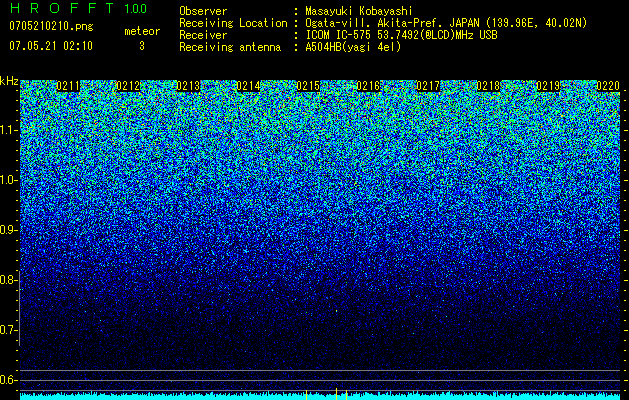Click the 0213 time marker
The height and width of the screenshot is (400, 629).
188,86
